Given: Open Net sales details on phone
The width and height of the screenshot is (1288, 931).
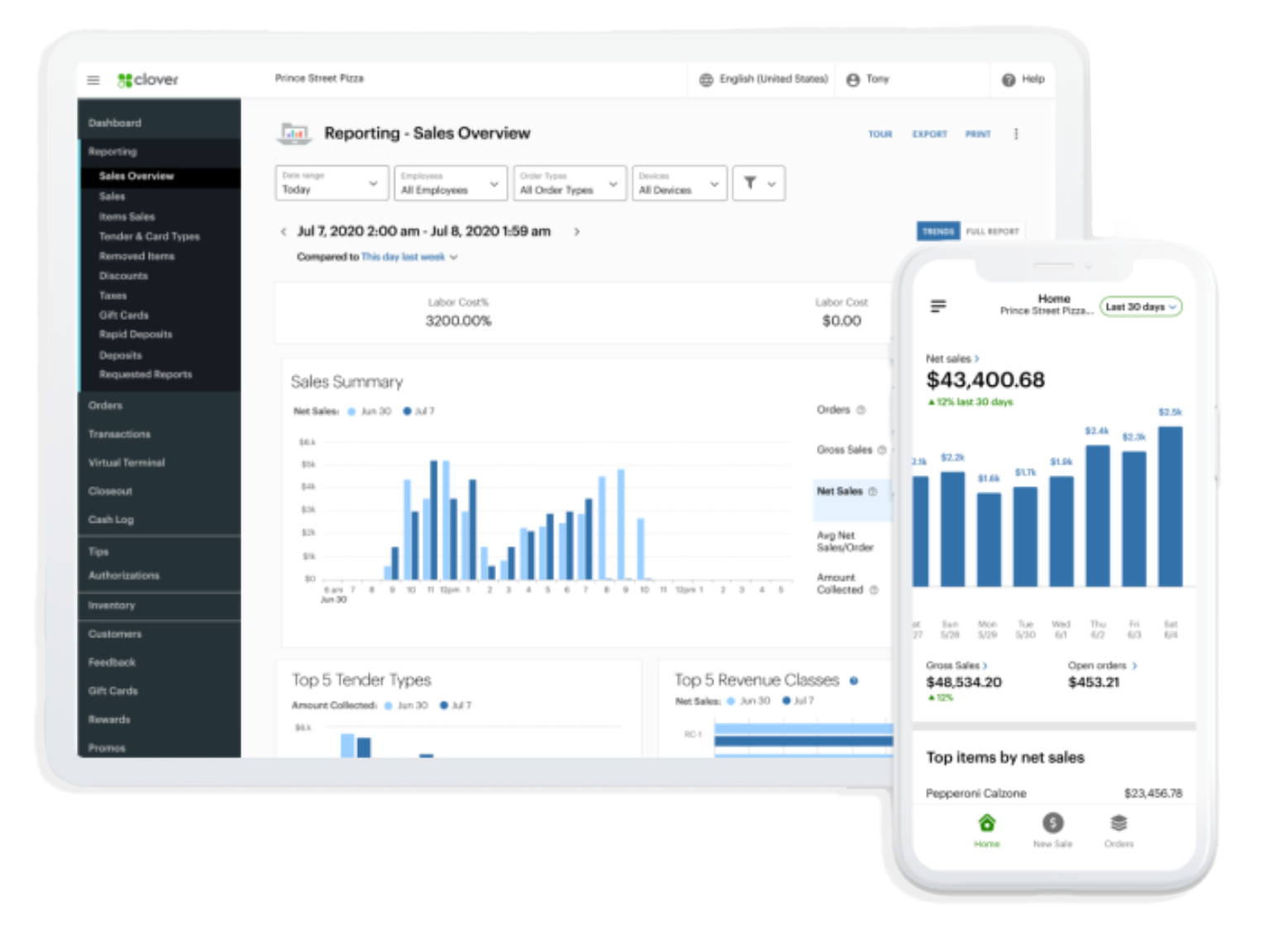Looking at the screenshot, I should click(x=952, y=360).
